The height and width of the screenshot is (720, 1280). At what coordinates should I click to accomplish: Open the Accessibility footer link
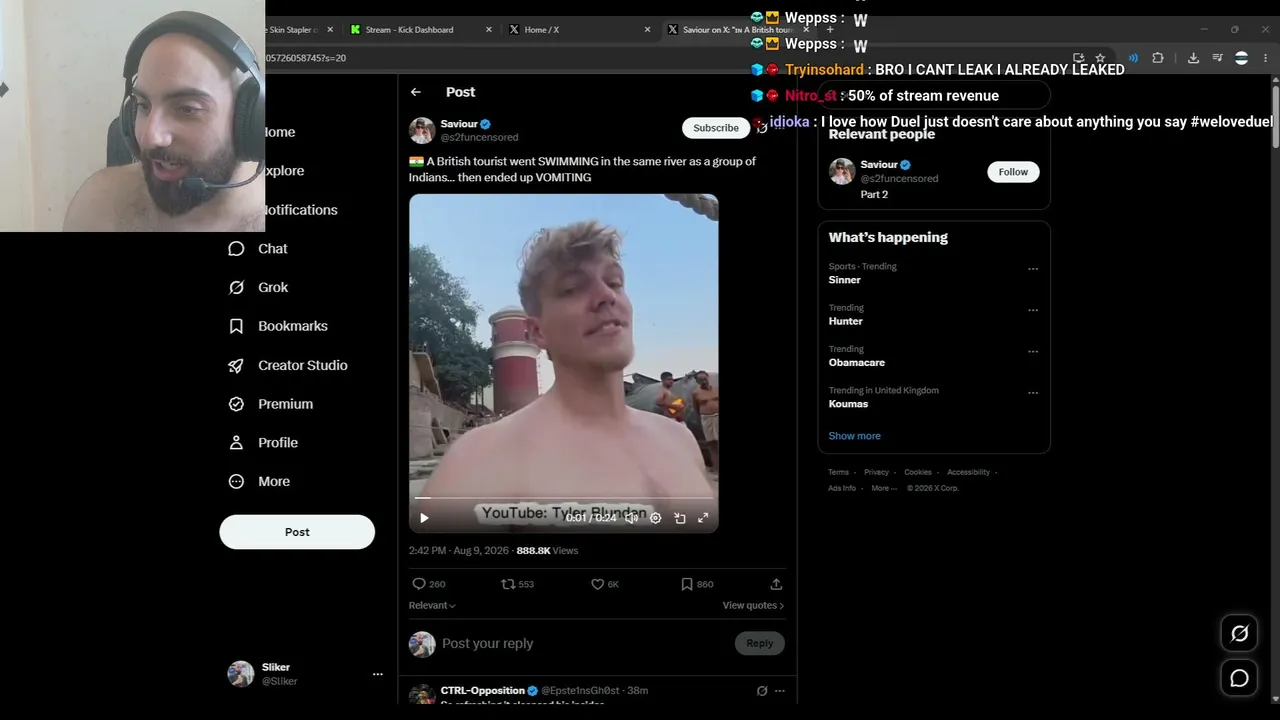(x=968, y=472)
